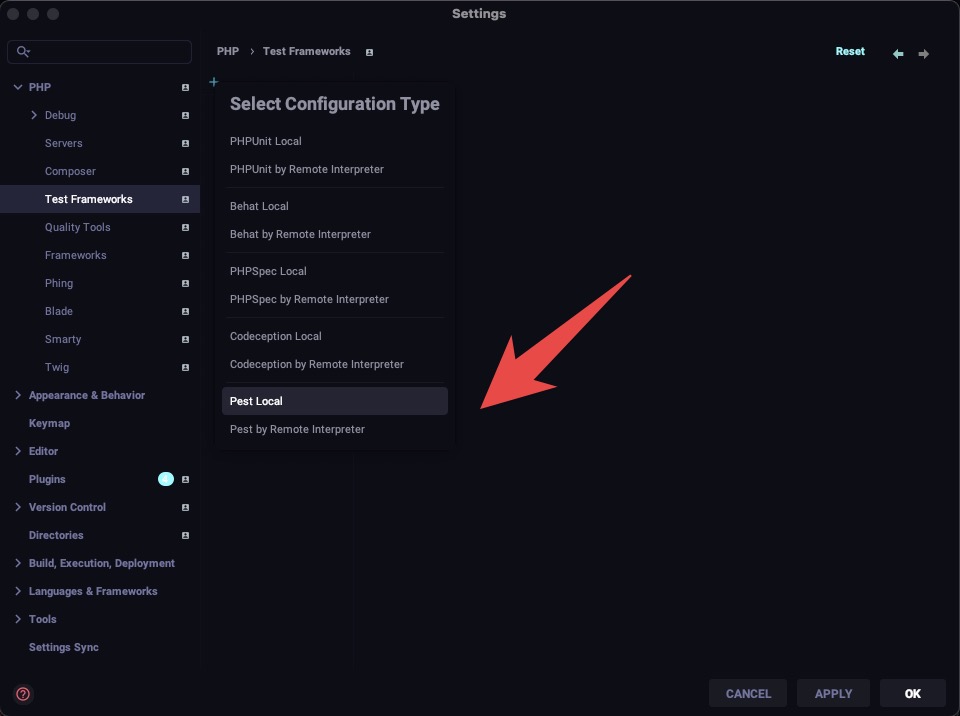Click PHP in the breadcrumb
This screenshot has height=716, width=960.
(x=228, y=51)
